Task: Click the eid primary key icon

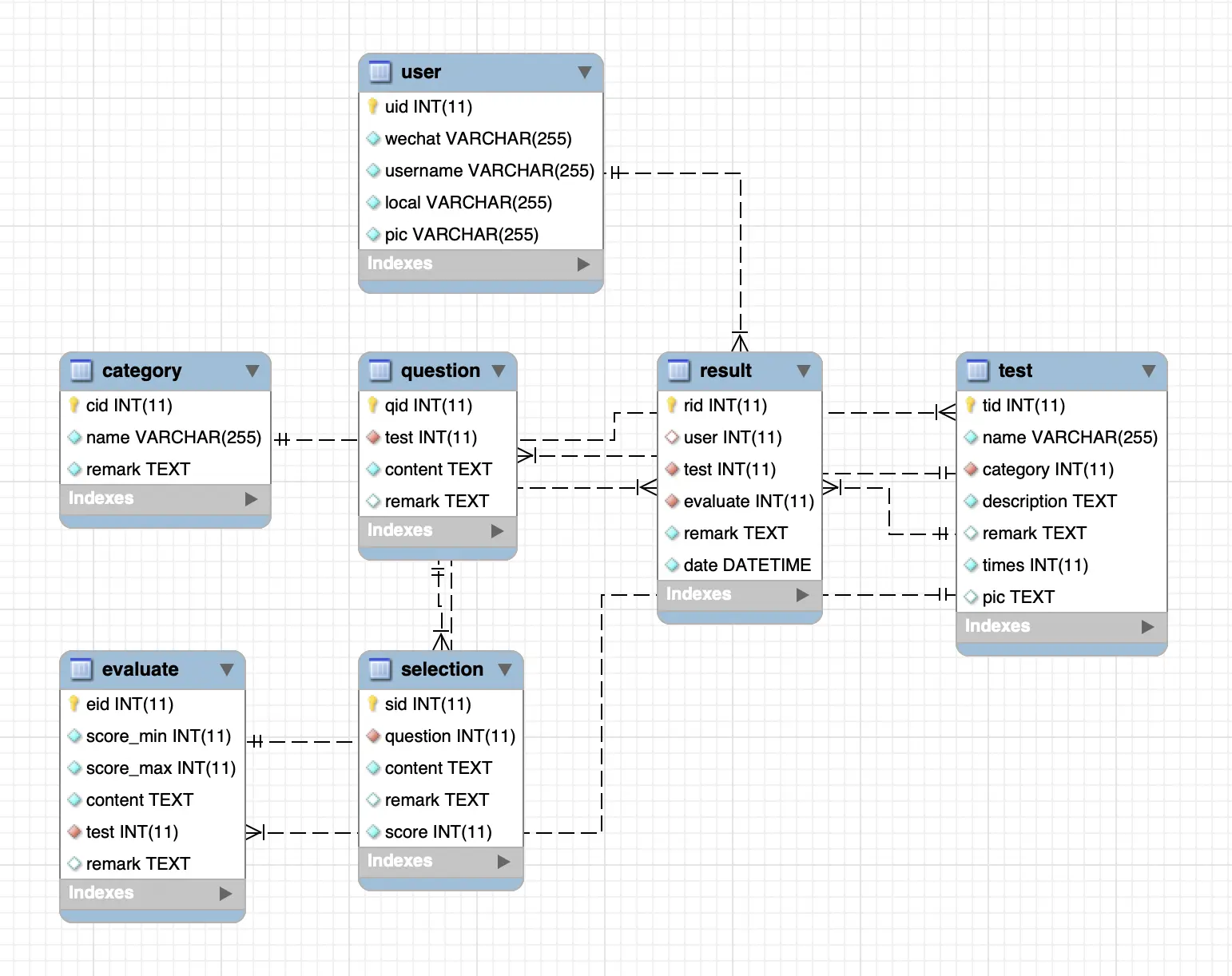Action: [74, 704]
